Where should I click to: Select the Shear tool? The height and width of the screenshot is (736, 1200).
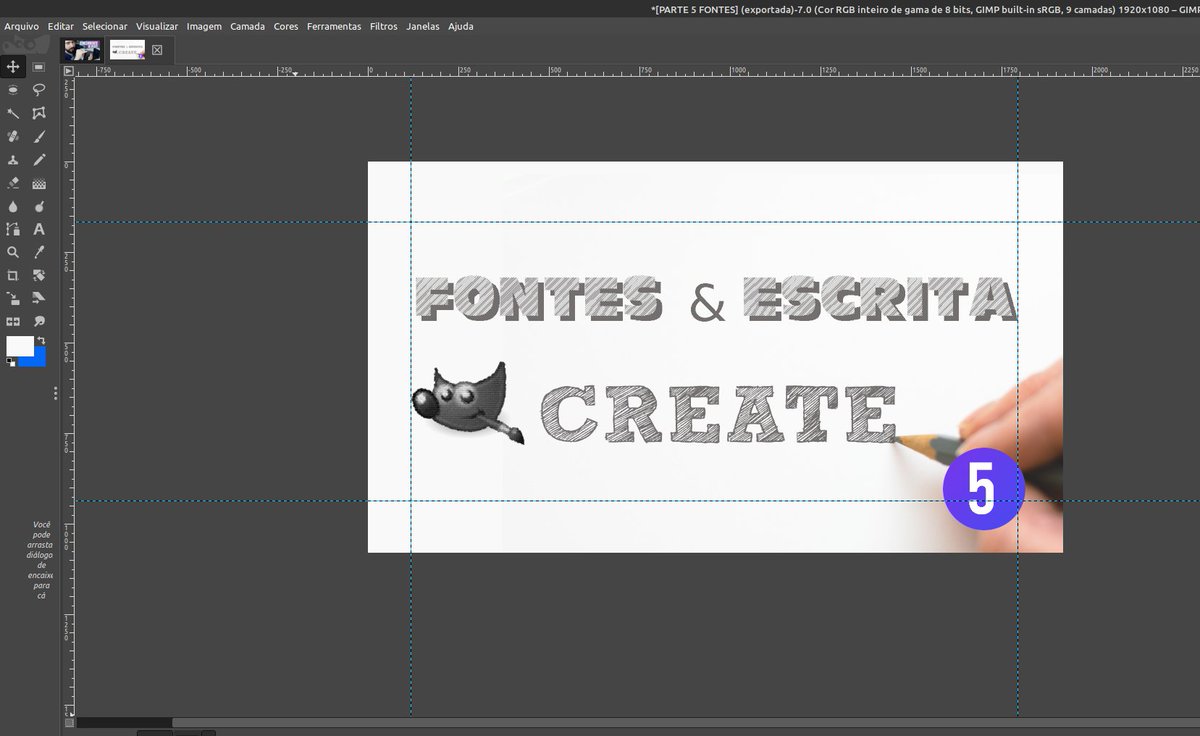coord(39,298)
